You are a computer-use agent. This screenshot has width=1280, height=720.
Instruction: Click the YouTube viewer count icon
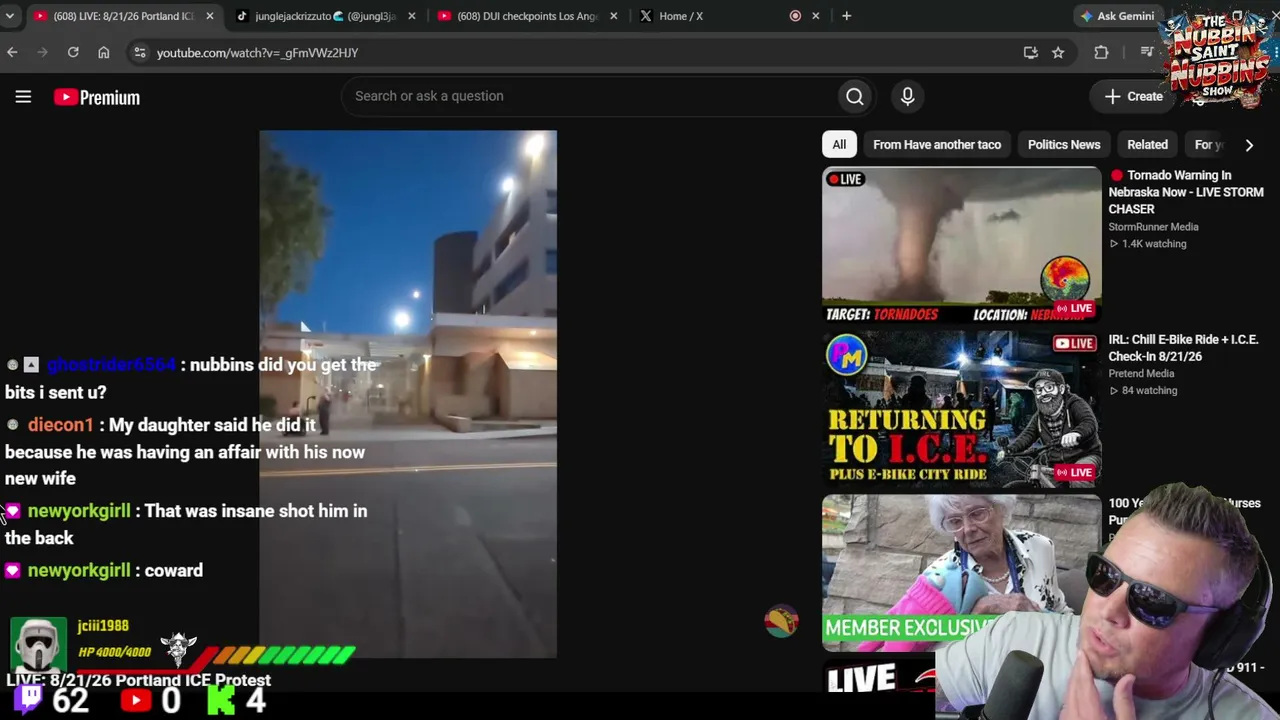134,700
